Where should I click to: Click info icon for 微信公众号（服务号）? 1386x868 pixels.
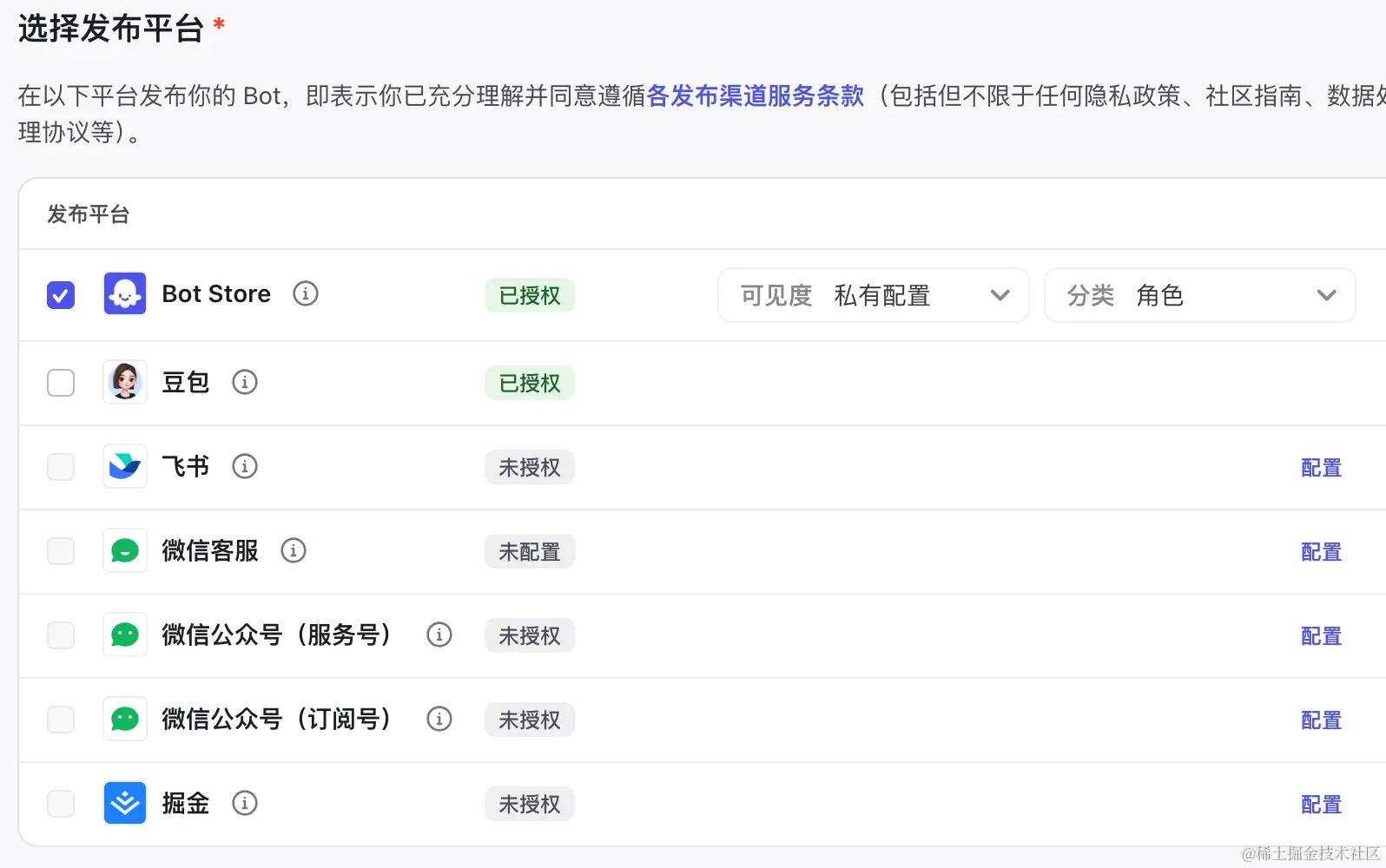(439, 635)
